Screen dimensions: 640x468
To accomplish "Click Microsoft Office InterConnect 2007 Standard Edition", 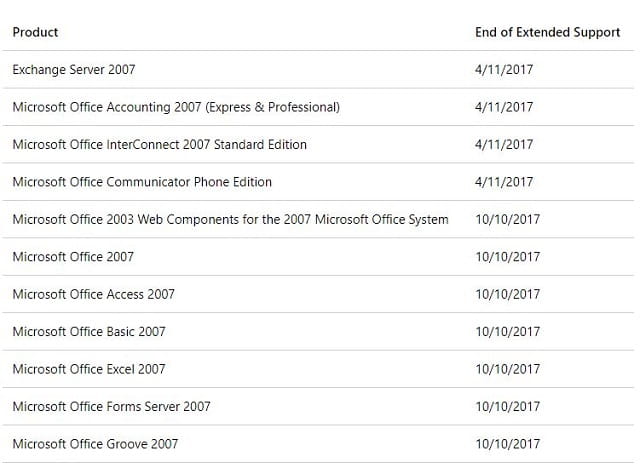I will click(x=160, y=145).
